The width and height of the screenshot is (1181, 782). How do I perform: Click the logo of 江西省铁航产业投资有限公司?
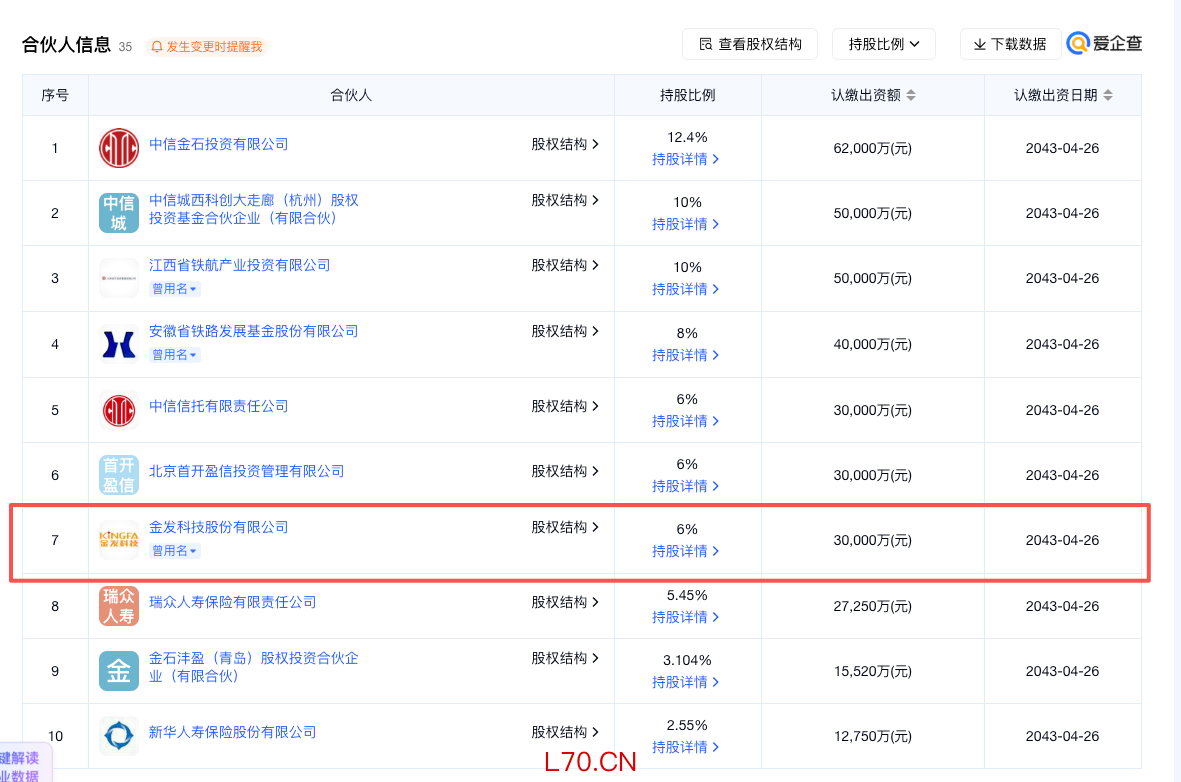119,278
